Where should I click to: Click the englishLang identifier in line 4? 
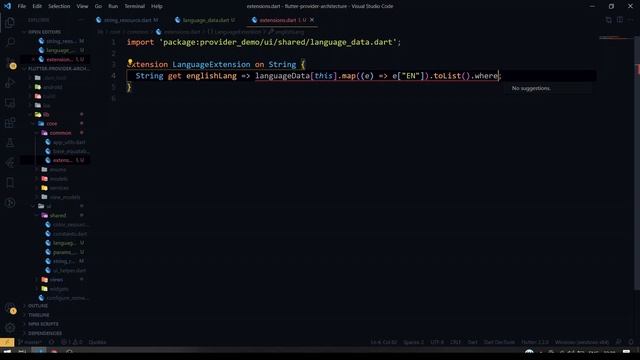[x=211, y=76]
